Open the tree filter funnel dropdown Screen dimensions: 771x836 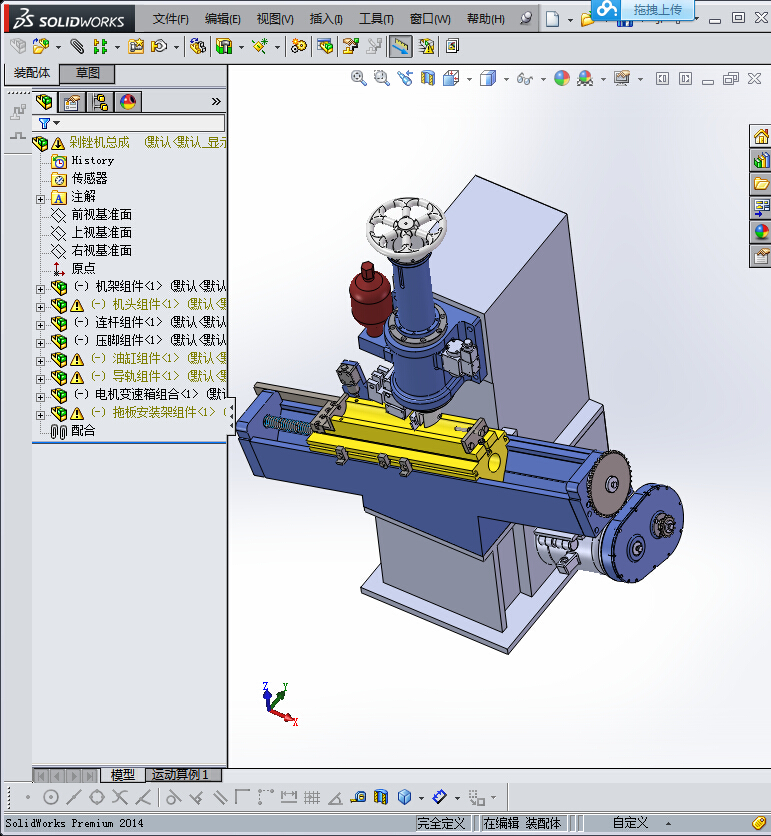(x=49, y=123)
